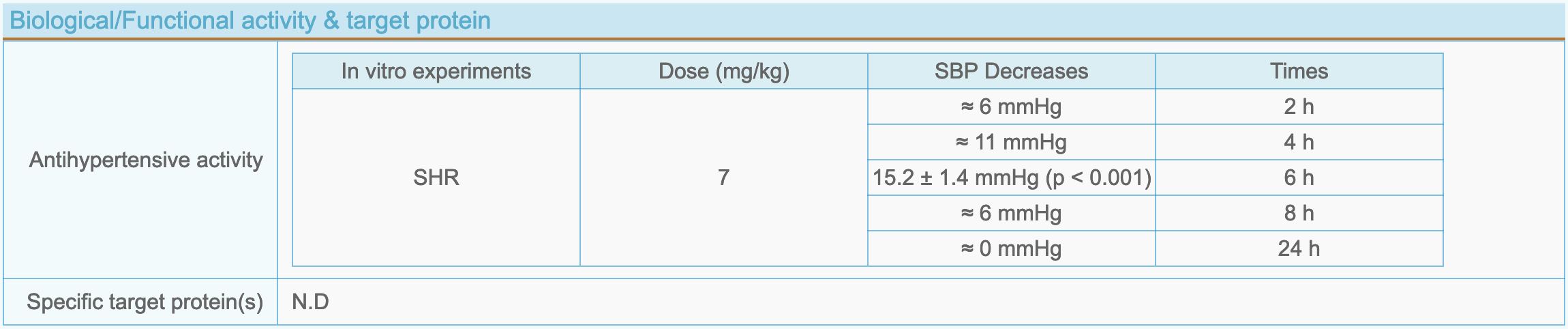This screenshot has width=1568, height=329.
Task: Select the 2 h time cell
Action: tap(1299, 106)
